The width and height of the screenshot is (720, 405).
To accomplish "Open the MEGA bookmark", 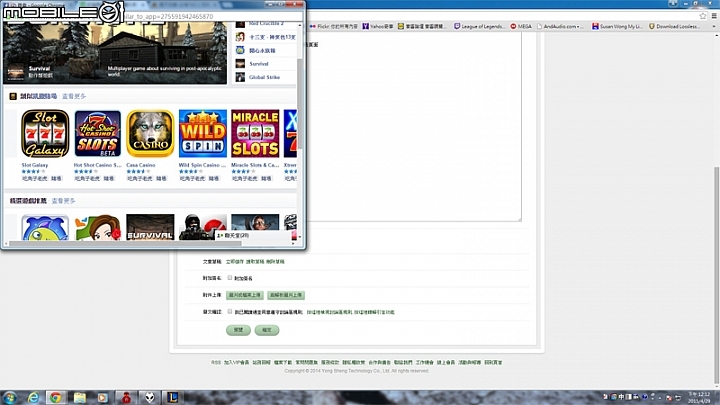I will coord(521,27).
